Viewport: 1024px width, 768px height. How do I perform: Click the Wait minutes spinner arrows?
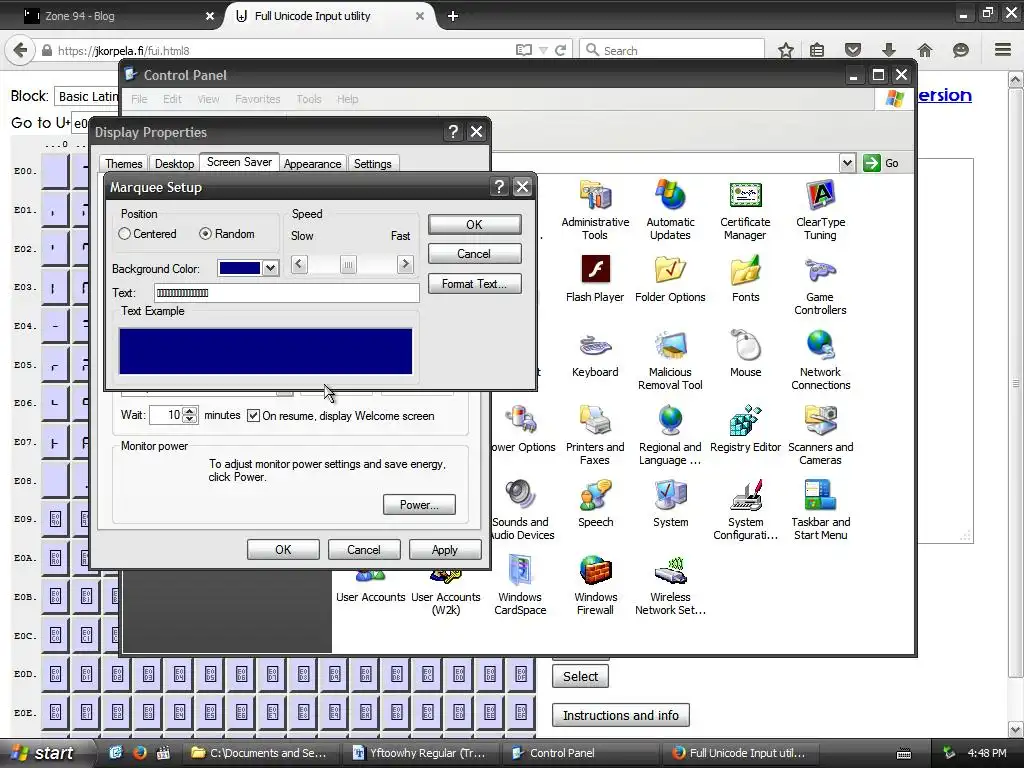click(190, 415)
